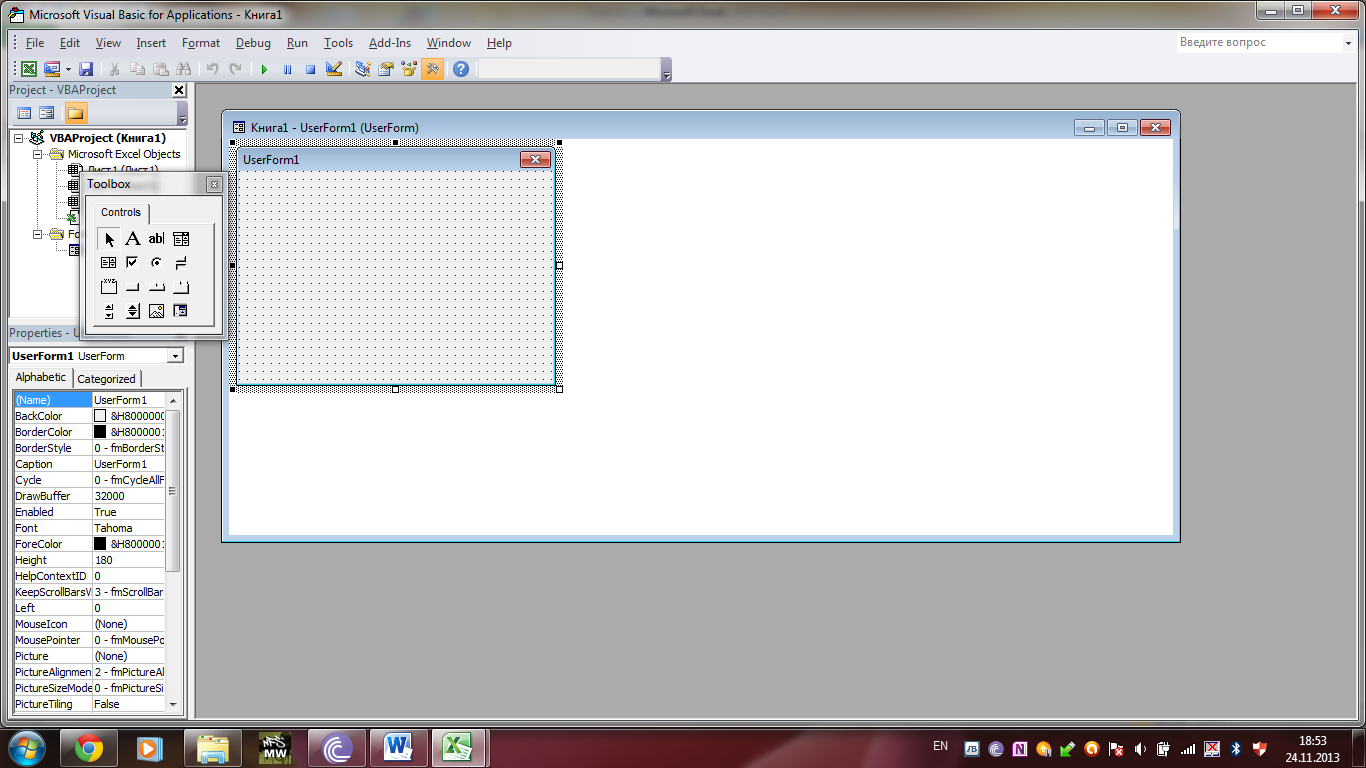Select the CommandButton control in the Toolbox
The height and width of the screenshot is (768, 1366).
click(x=132, y=287)
